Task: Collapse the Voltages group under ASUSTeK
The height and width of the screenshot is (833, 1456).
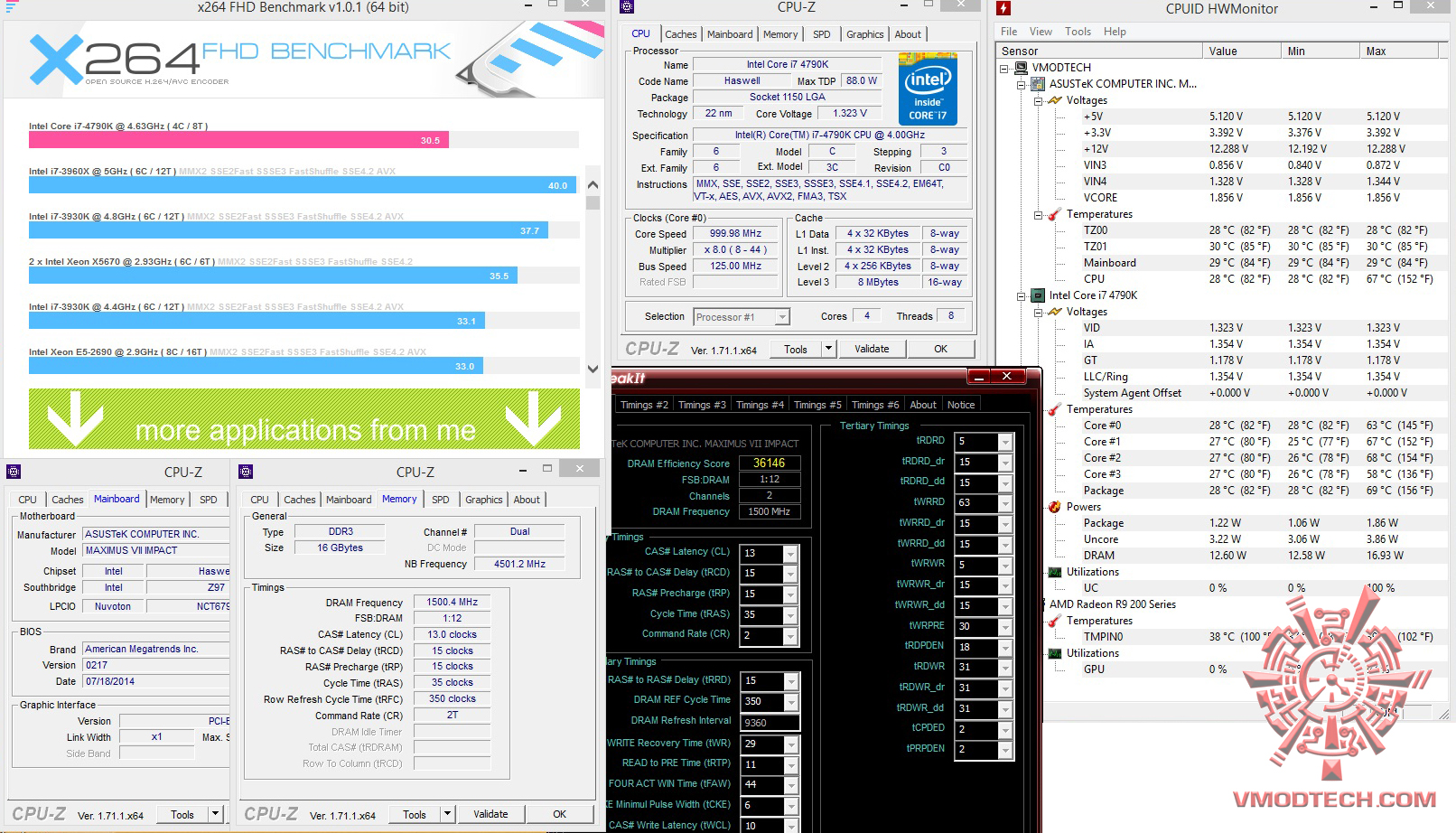Action: [1037, 100]
